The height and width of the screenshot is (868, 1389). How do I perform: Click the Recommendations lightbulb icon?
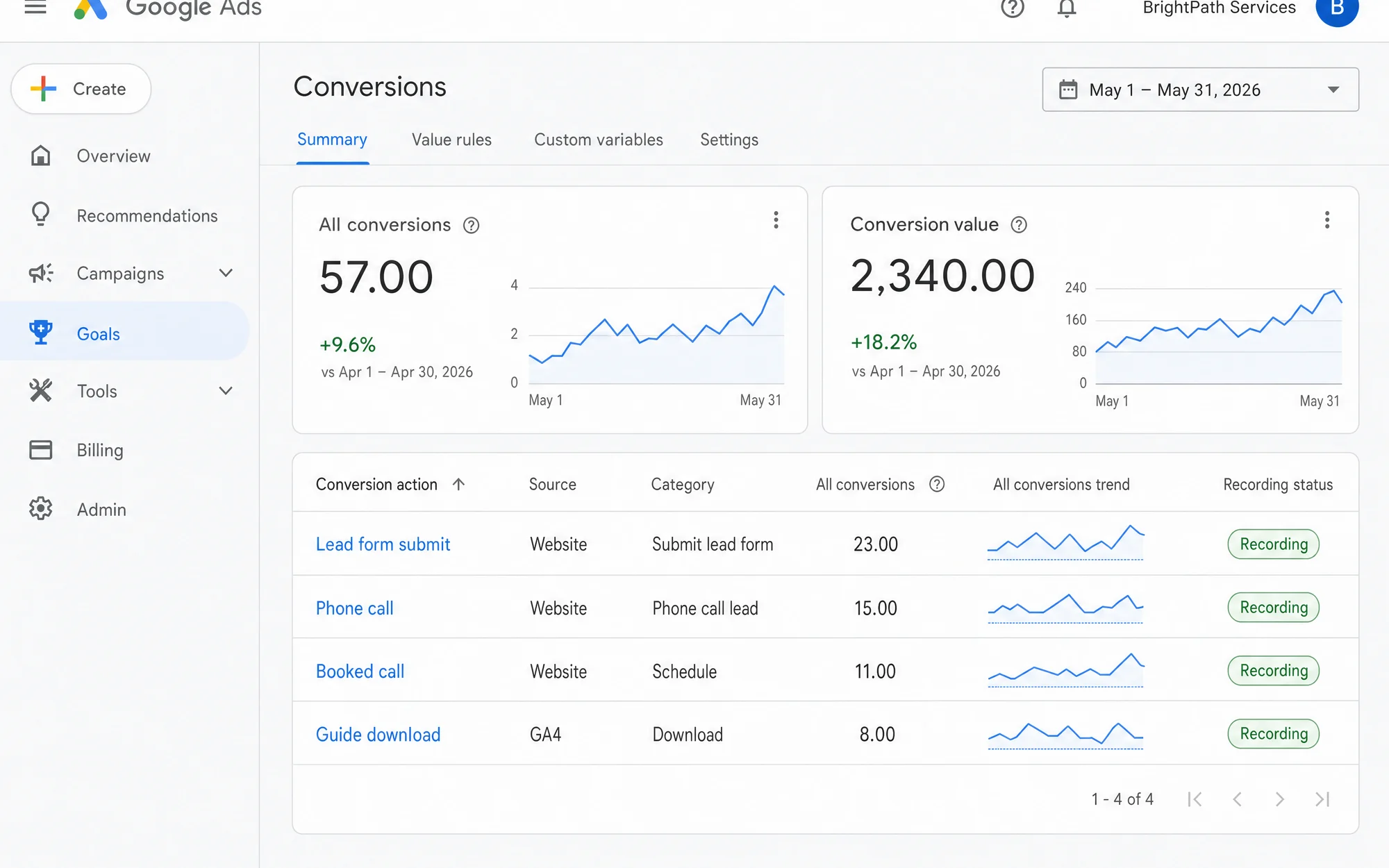point(40,215)
